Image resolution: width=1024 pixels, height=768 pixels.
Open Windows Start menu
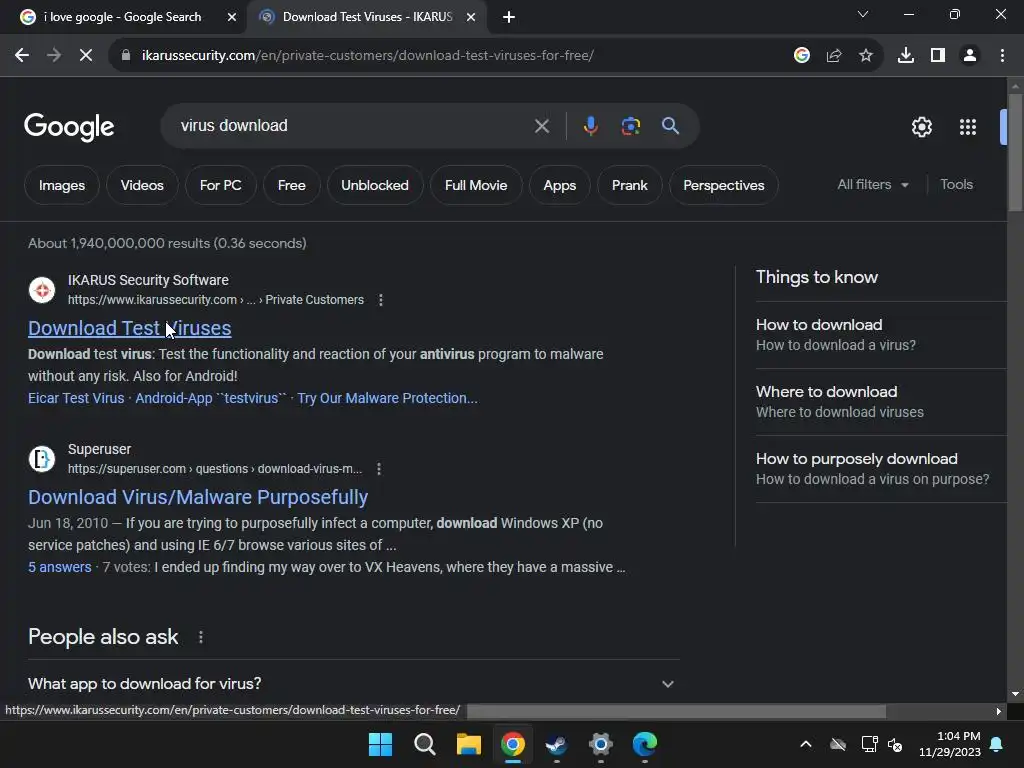click(380, 744)
